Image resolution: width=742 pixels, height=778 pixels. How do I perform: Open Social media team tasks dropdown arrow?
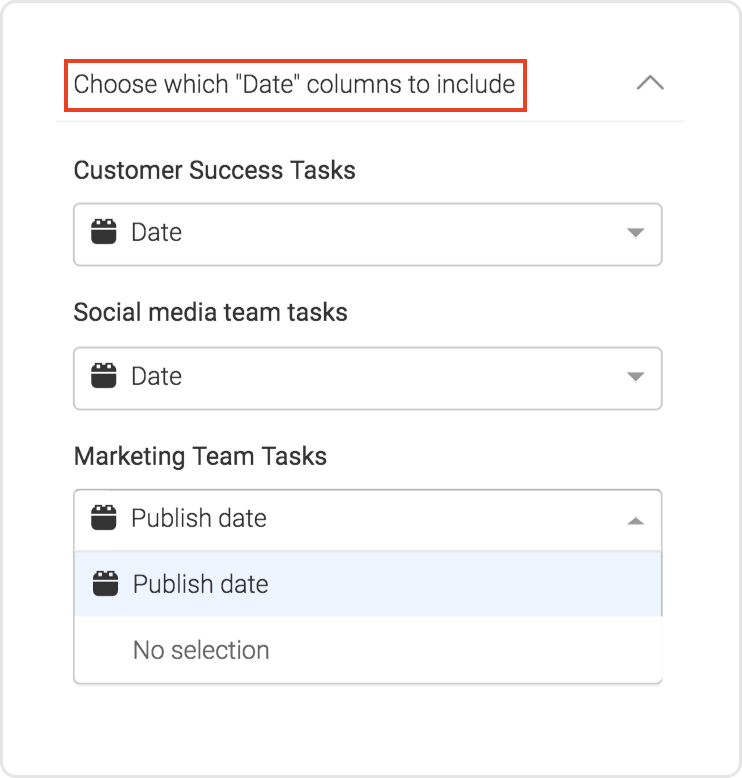point(634,377)
